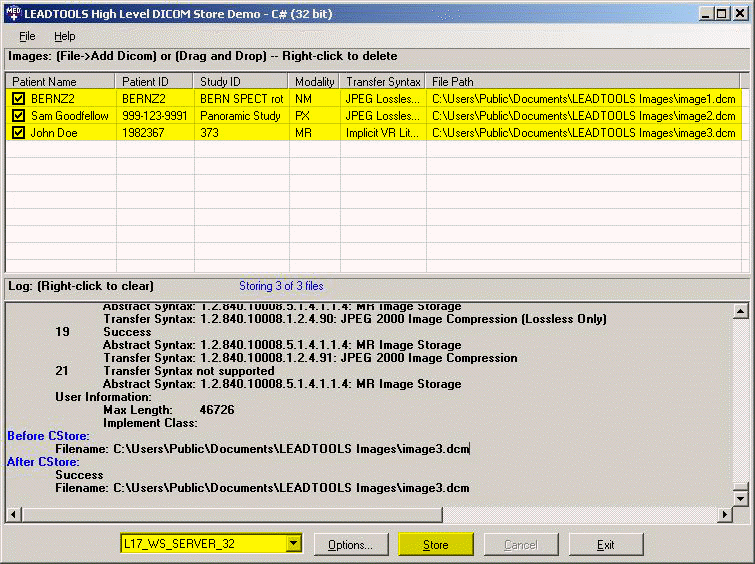The height and width of the screenshot is (564, 755).
Task: Select the Transfer Syntax column header
Action: pyautogui.click(x=383, y=82)
